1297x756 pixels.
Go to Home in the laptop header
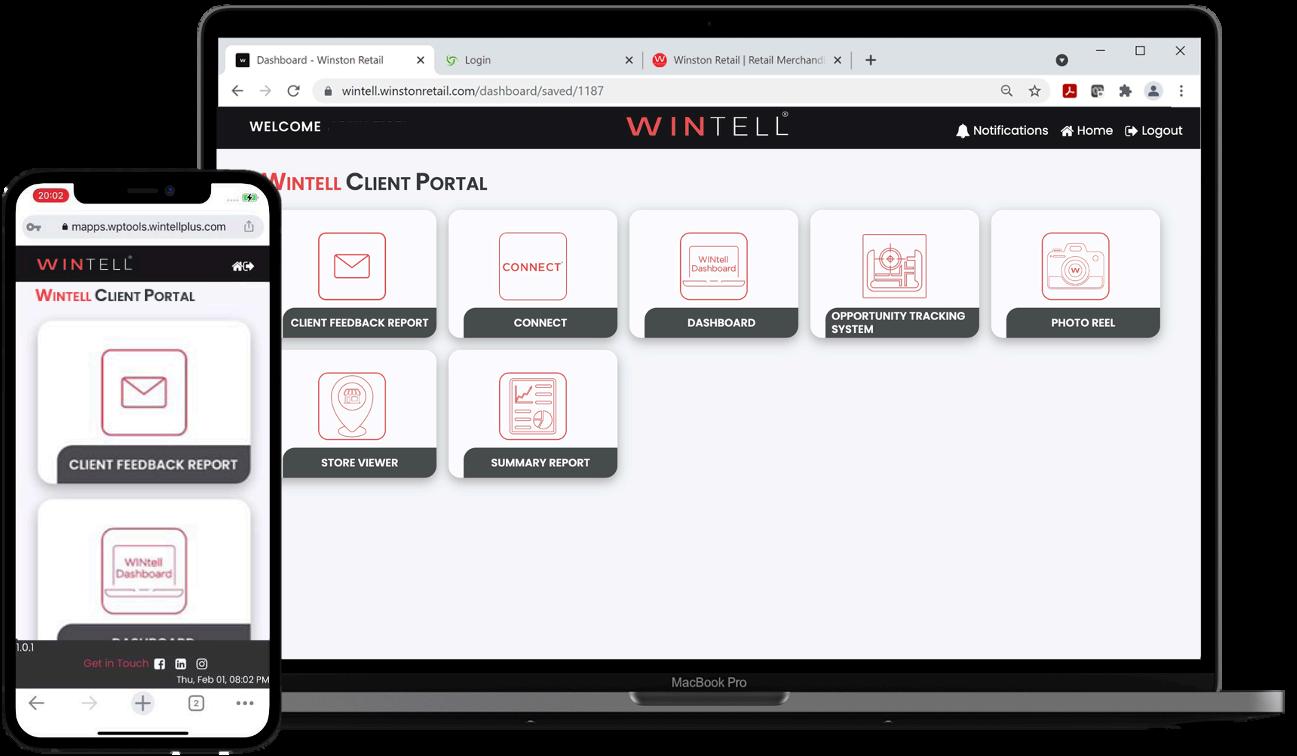1087,130
